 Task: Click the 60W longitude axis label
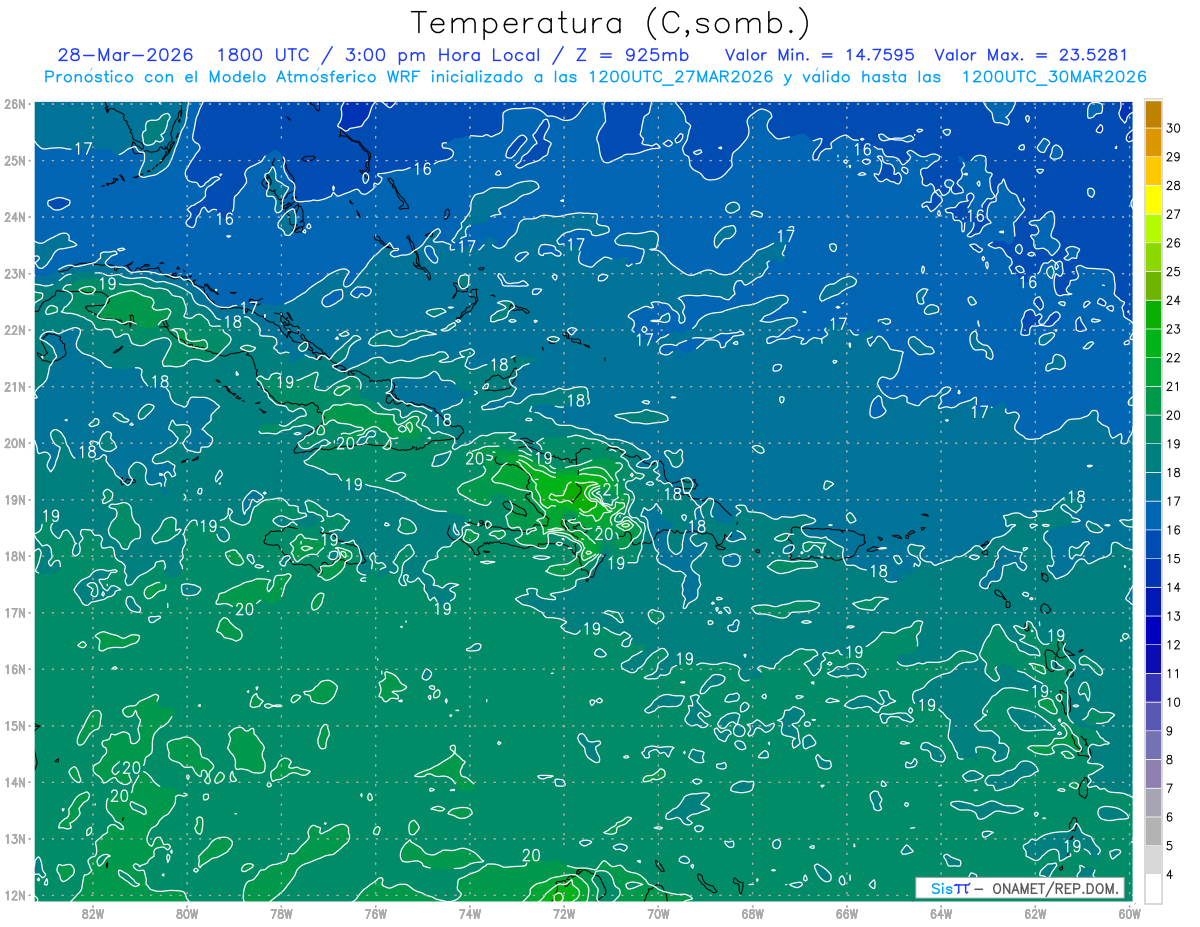tap(1129, 912)
